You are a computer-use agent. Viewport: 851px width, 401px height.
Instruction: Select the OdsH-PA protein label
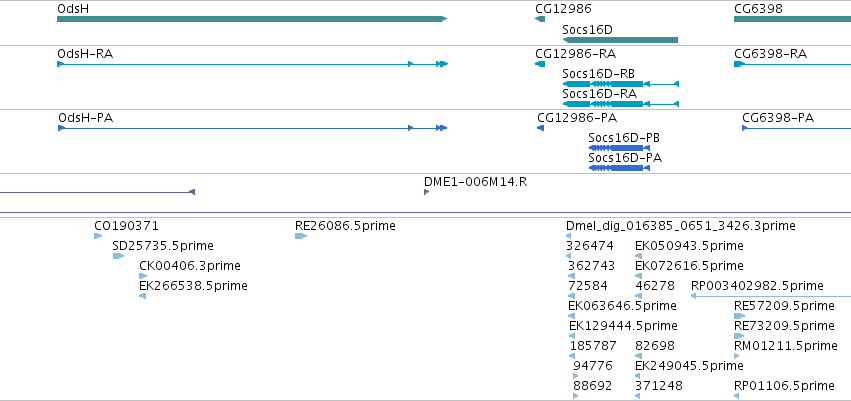pos(86,118)
